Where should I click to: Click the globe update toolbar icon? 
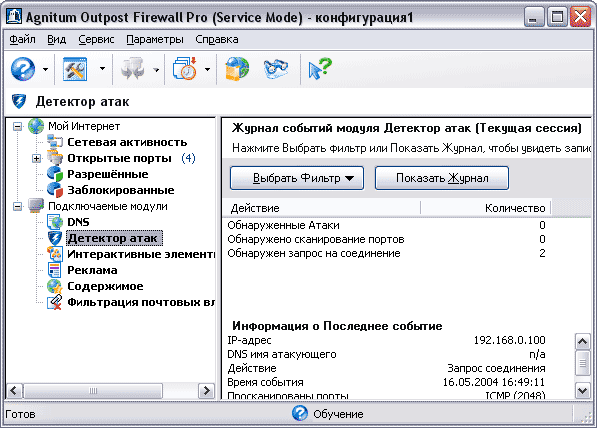[237, 69]
